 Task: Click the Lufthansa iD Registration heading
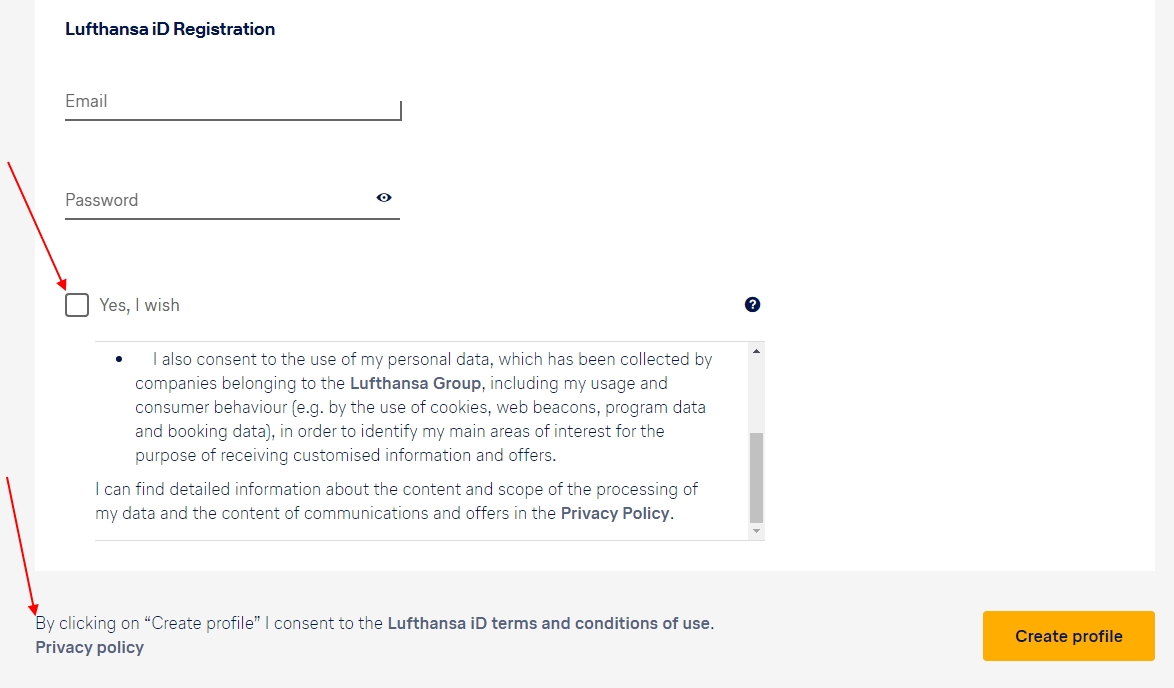(x=170, y=28)
